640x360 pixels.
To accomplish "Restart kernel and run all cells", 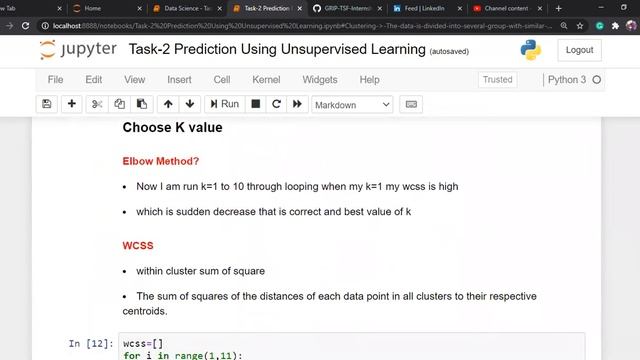I will point(297,104).
